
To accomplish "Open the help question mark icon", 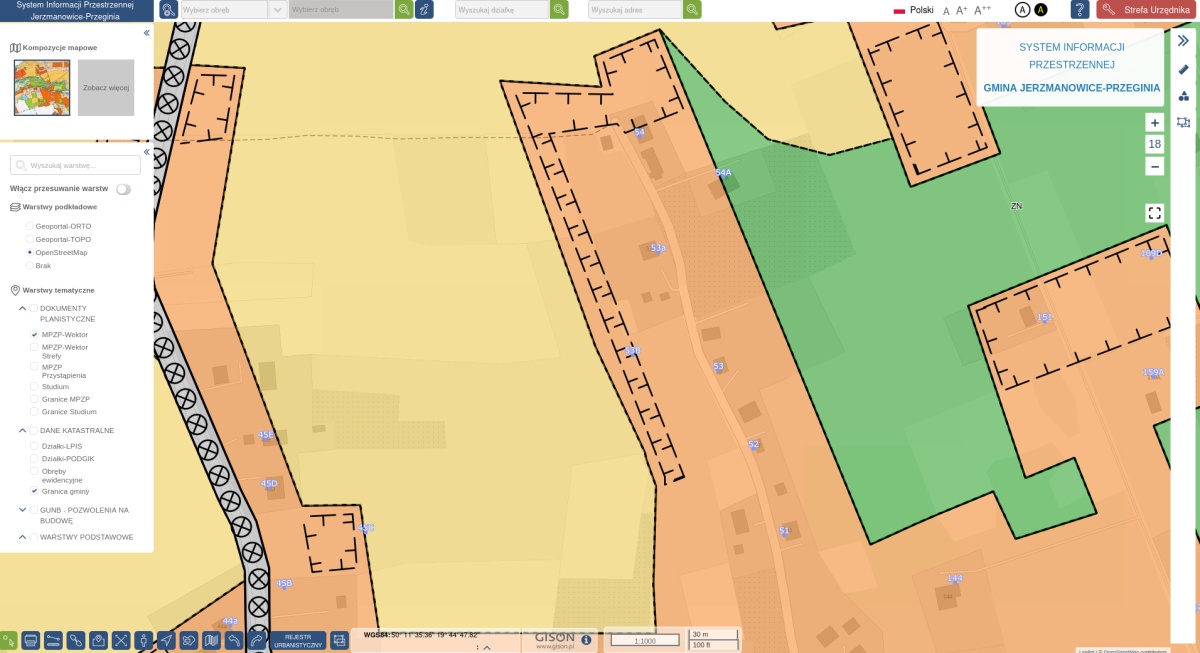I will [1080, 9].
